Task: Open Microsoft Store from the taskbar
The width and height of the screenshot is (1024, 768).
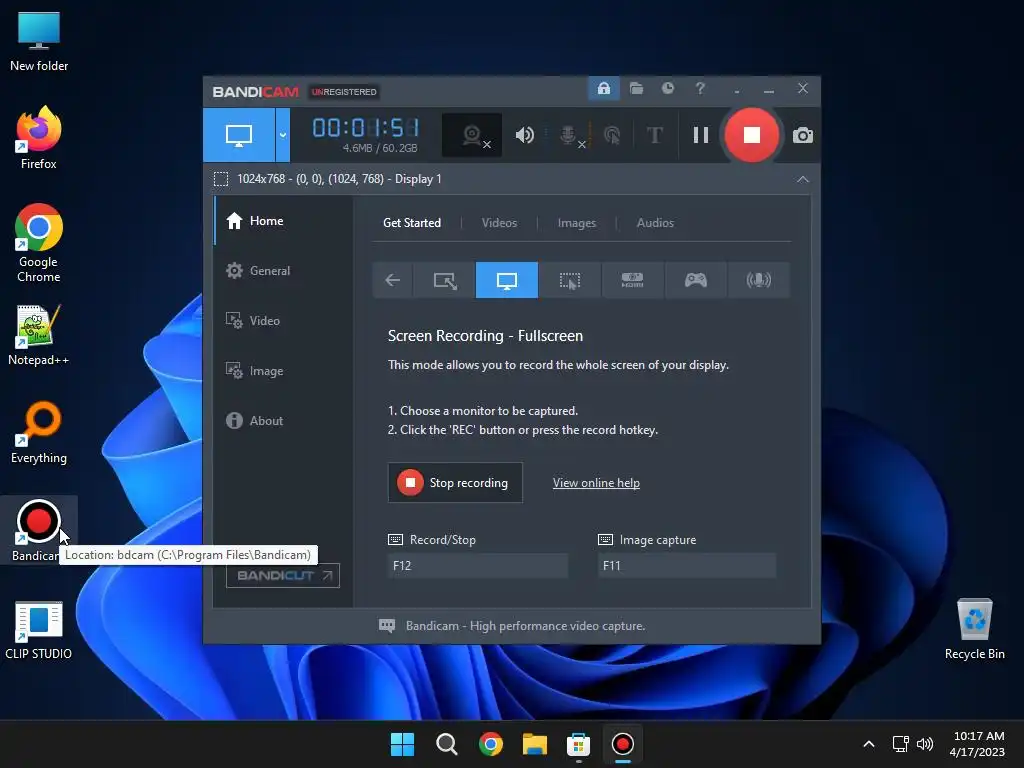Action: pos(578,744)
